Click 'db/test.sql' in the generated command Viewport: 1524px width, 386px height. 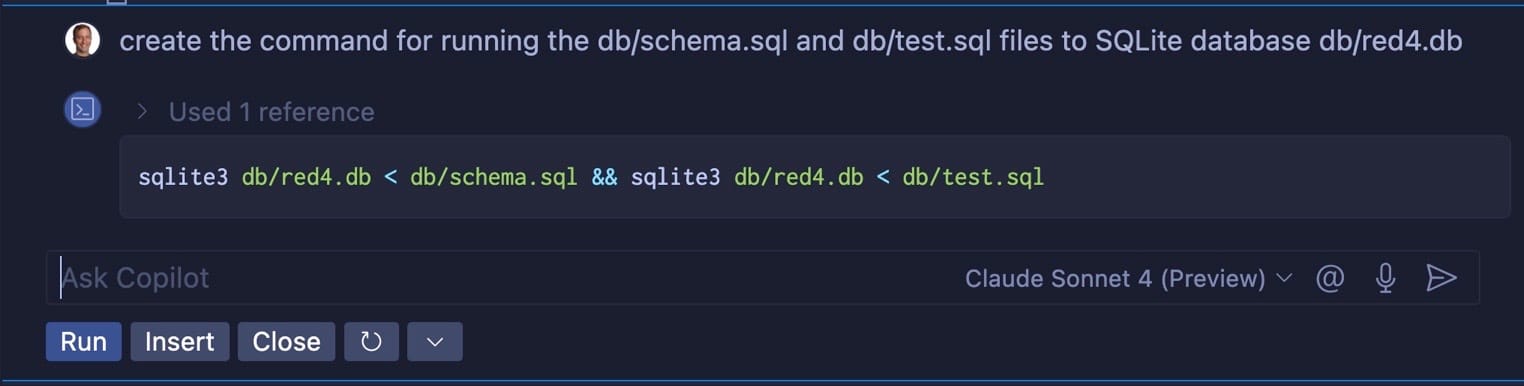tap(973, 177)
